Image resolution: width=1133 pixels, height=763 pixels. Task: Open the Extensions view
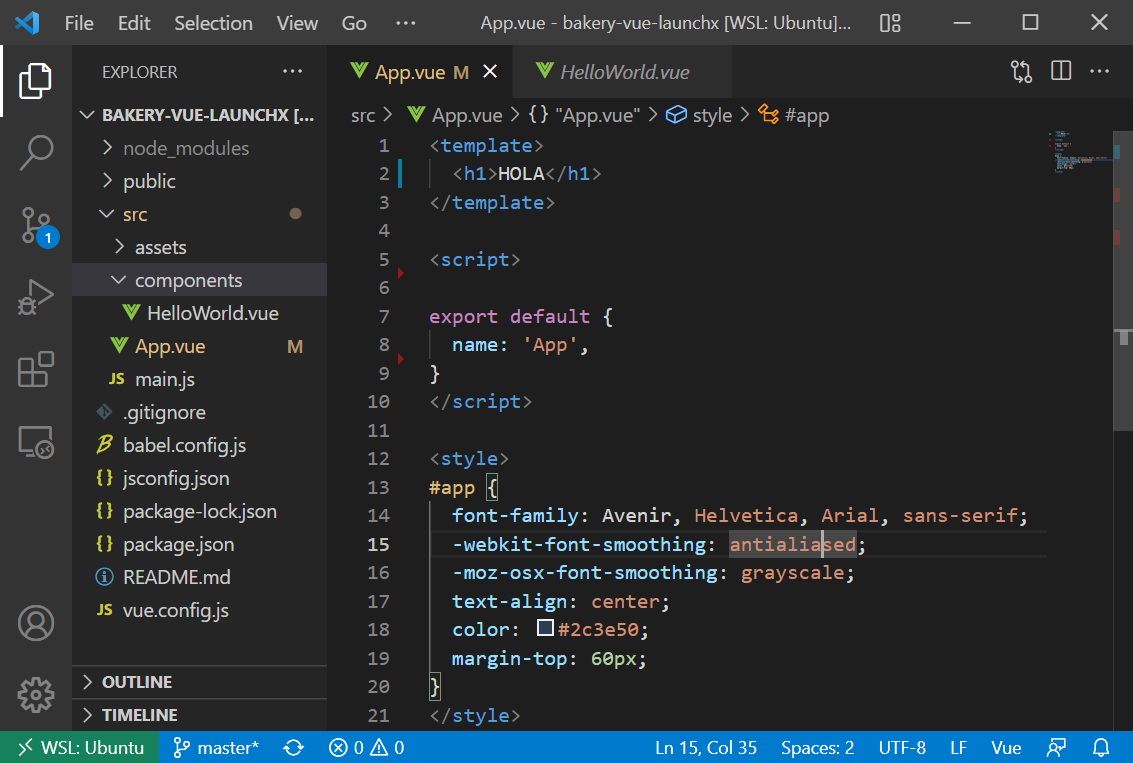pyautogui.click(x=35, y=369)
